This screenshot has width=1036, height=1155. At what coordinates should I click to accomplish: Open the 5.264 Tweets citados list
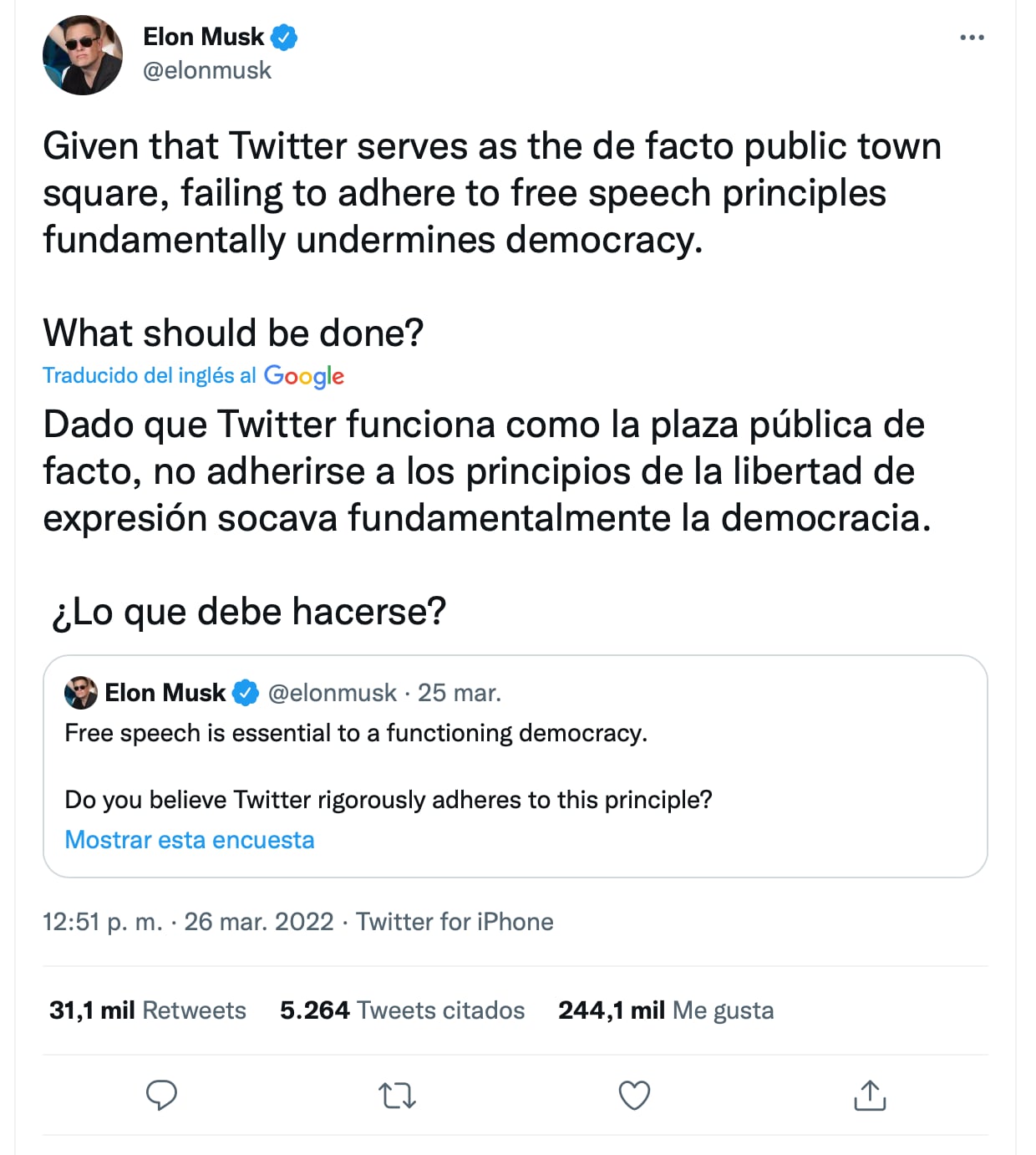click(403, 1010)
